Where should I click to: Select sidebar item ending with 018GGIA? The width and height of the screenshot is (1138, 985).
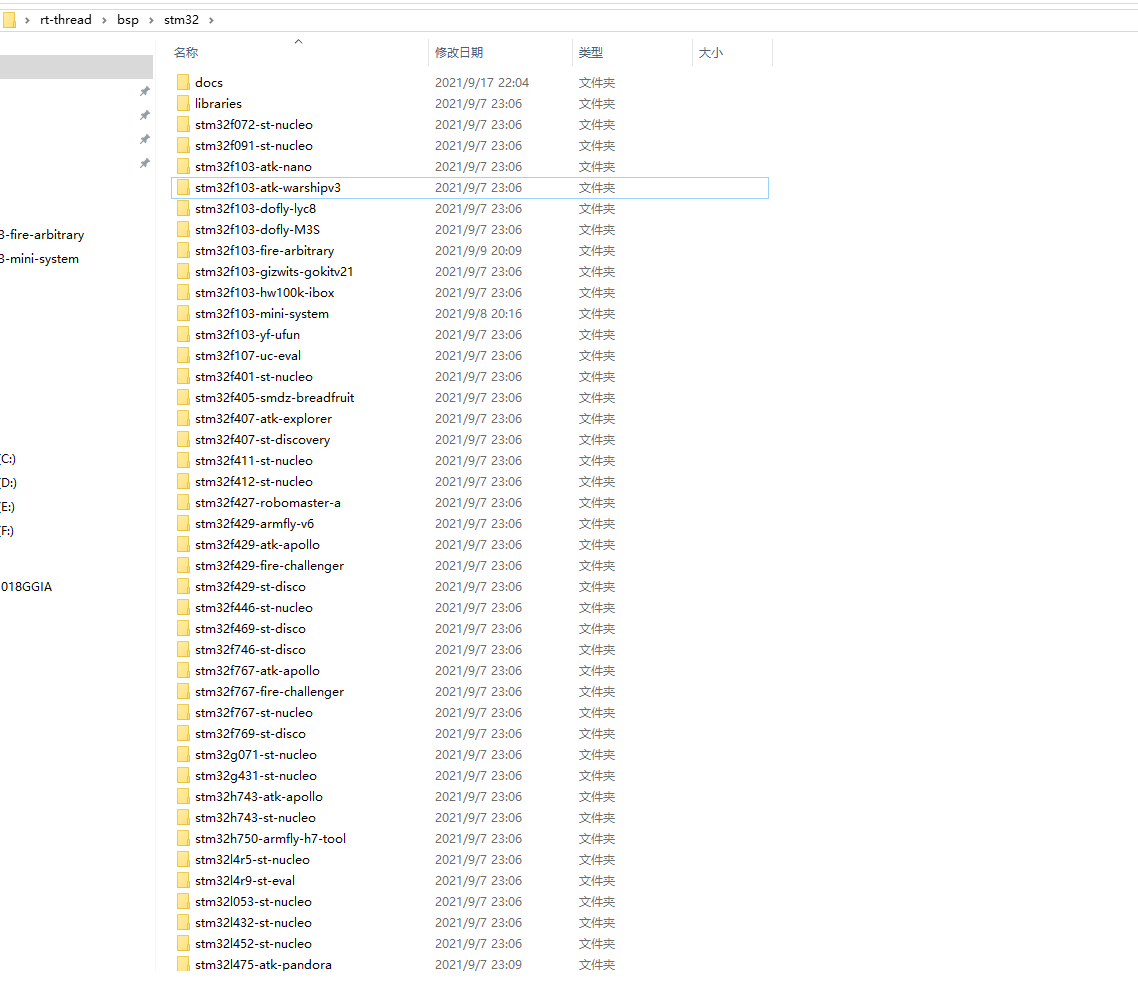click(26, 586)
